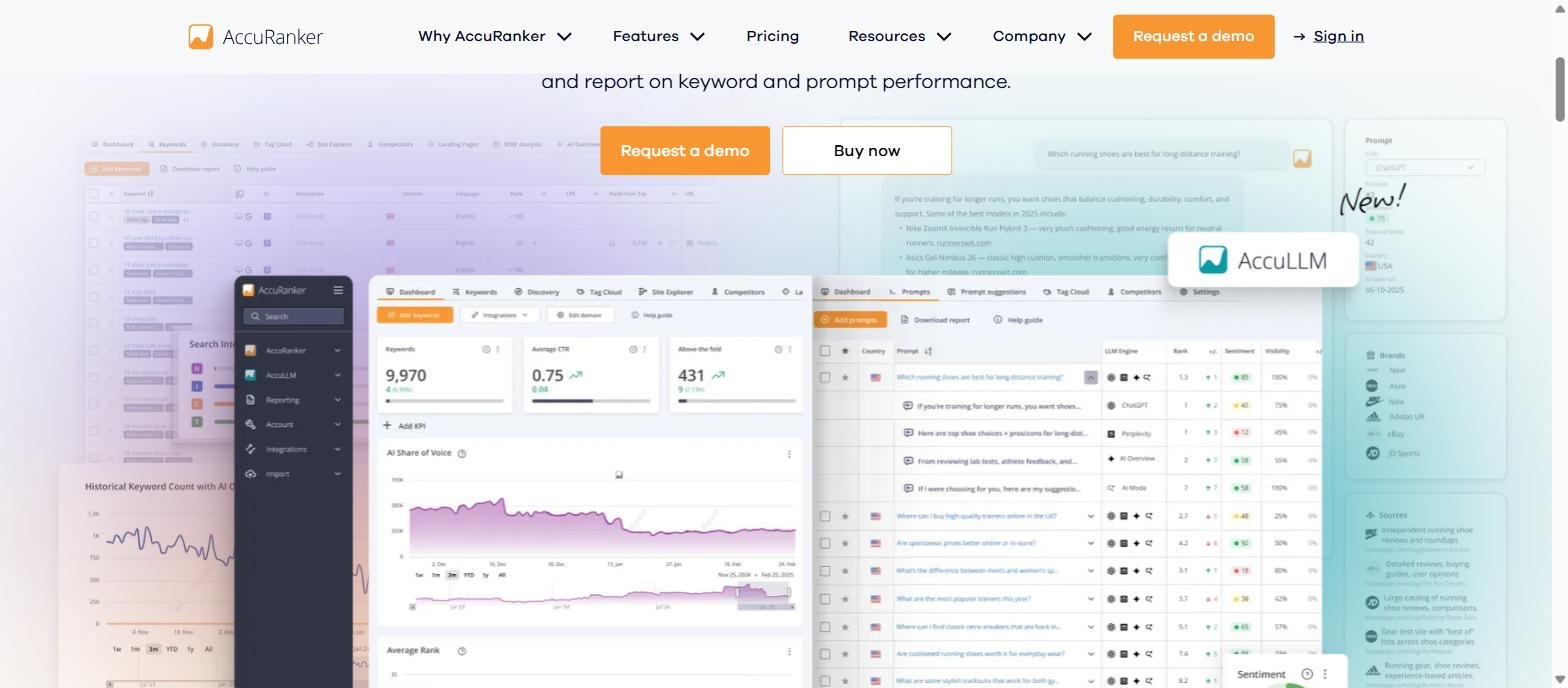Image resolution: width=1568 pixels, height=688 pixels.
Task: Click the star icon in the prompts table header
Action: (x=846, y=351)
